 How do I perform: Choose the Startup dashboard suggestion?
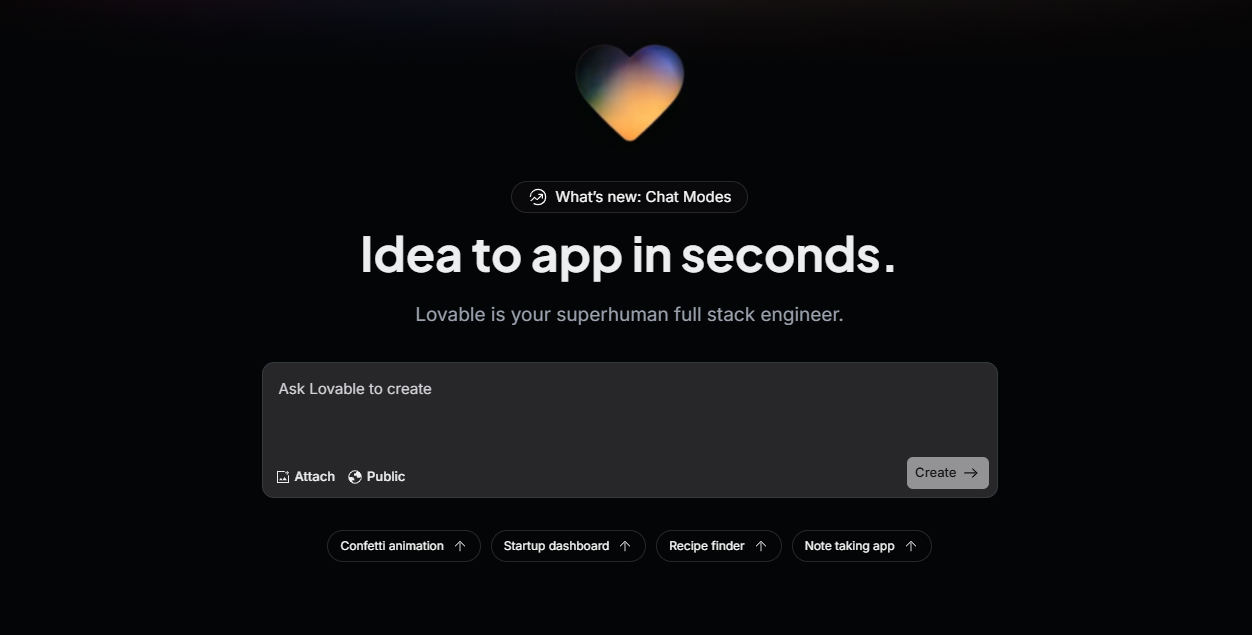pyautogui.click(x=568, y=546)
